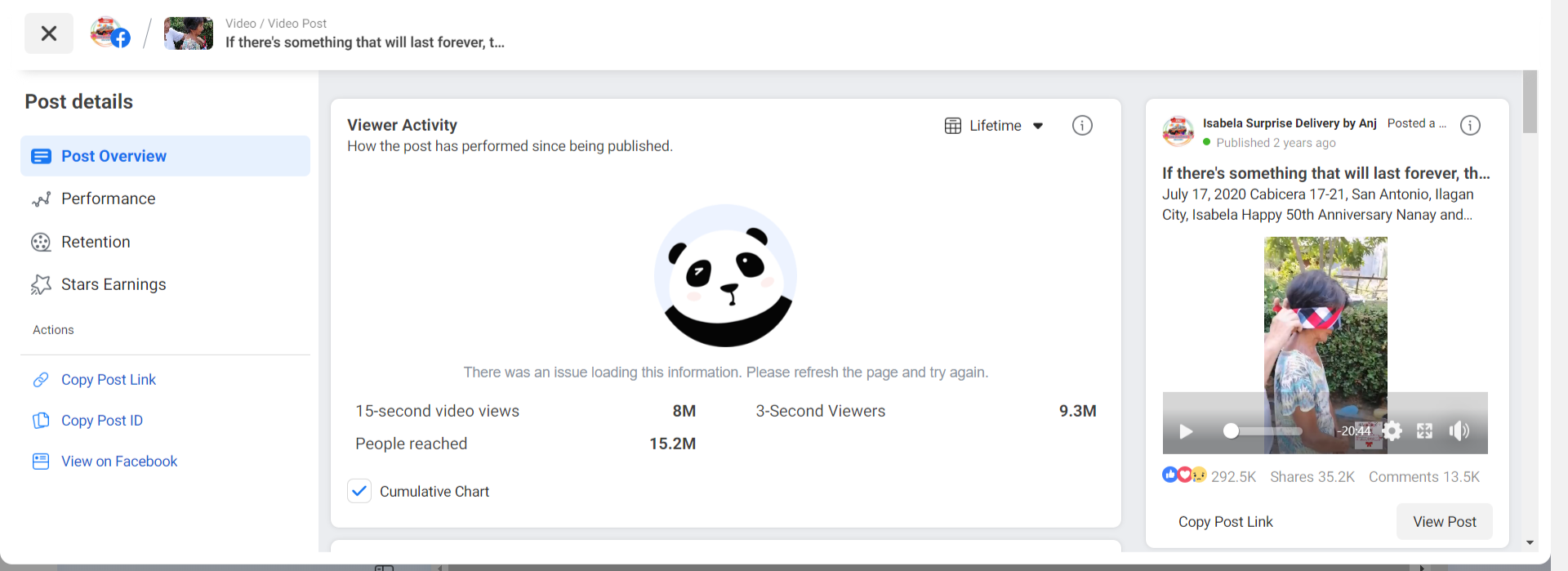The width and height of the screenshot is (1568, 571).
Task: Click the Viewer Activity info icon
Action: (1082, 125)
